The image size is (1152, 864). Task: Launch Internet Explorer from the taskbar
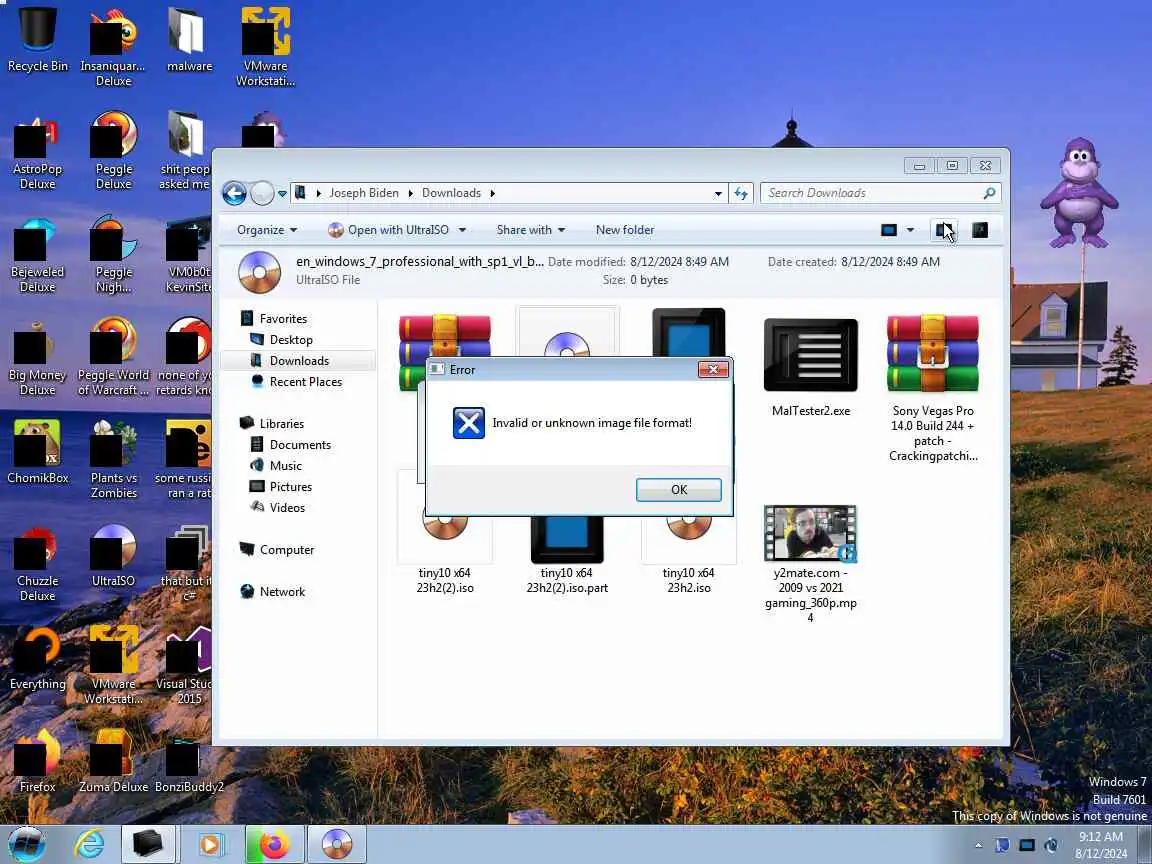coord(89,844)
